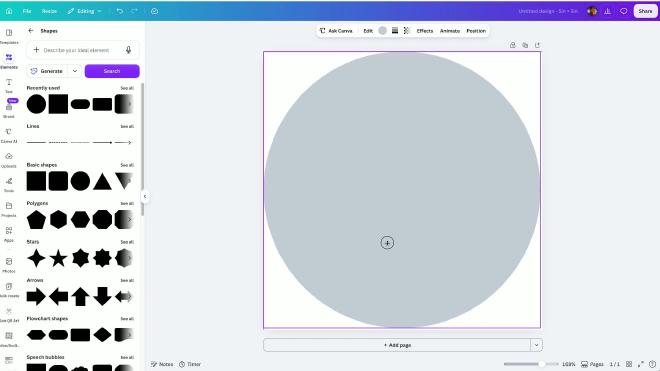Open Position in the toolbar
Screen dimensions: 660x371
(x=476, y=31)
